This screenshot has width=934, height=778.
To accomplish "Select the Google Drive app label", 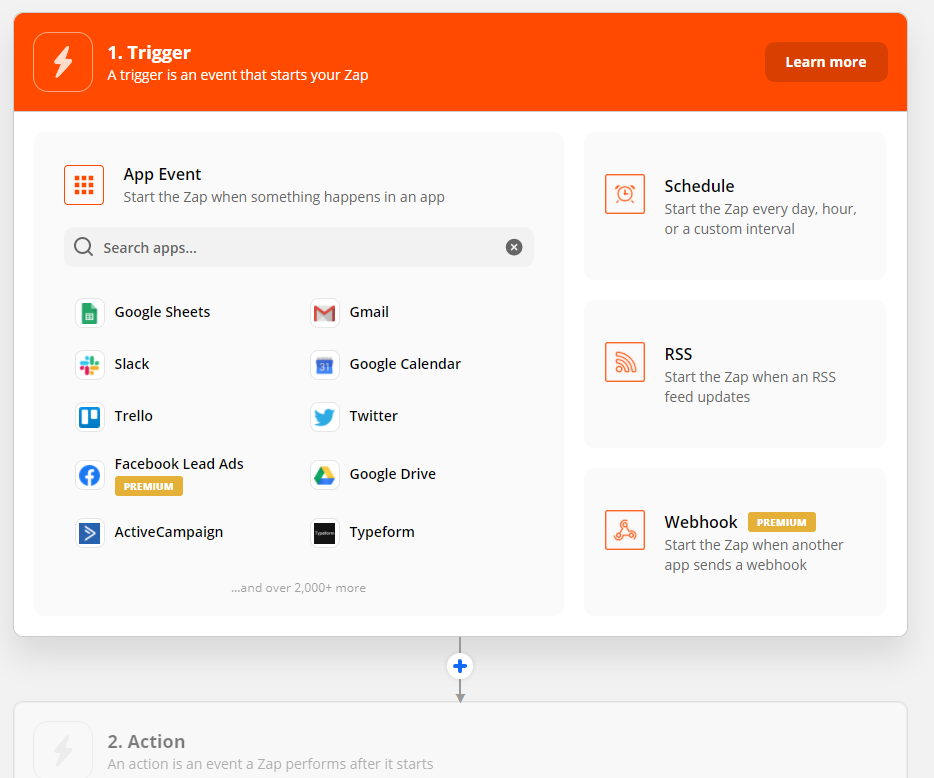I will pyautogui.click(x=393, y=474).
